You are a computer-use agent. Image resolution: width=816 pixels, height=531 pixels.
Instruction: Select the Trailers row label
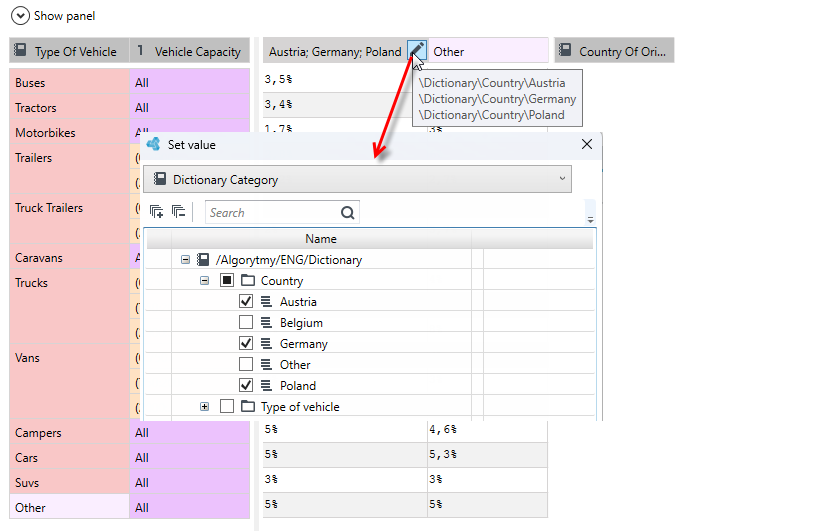69,170
